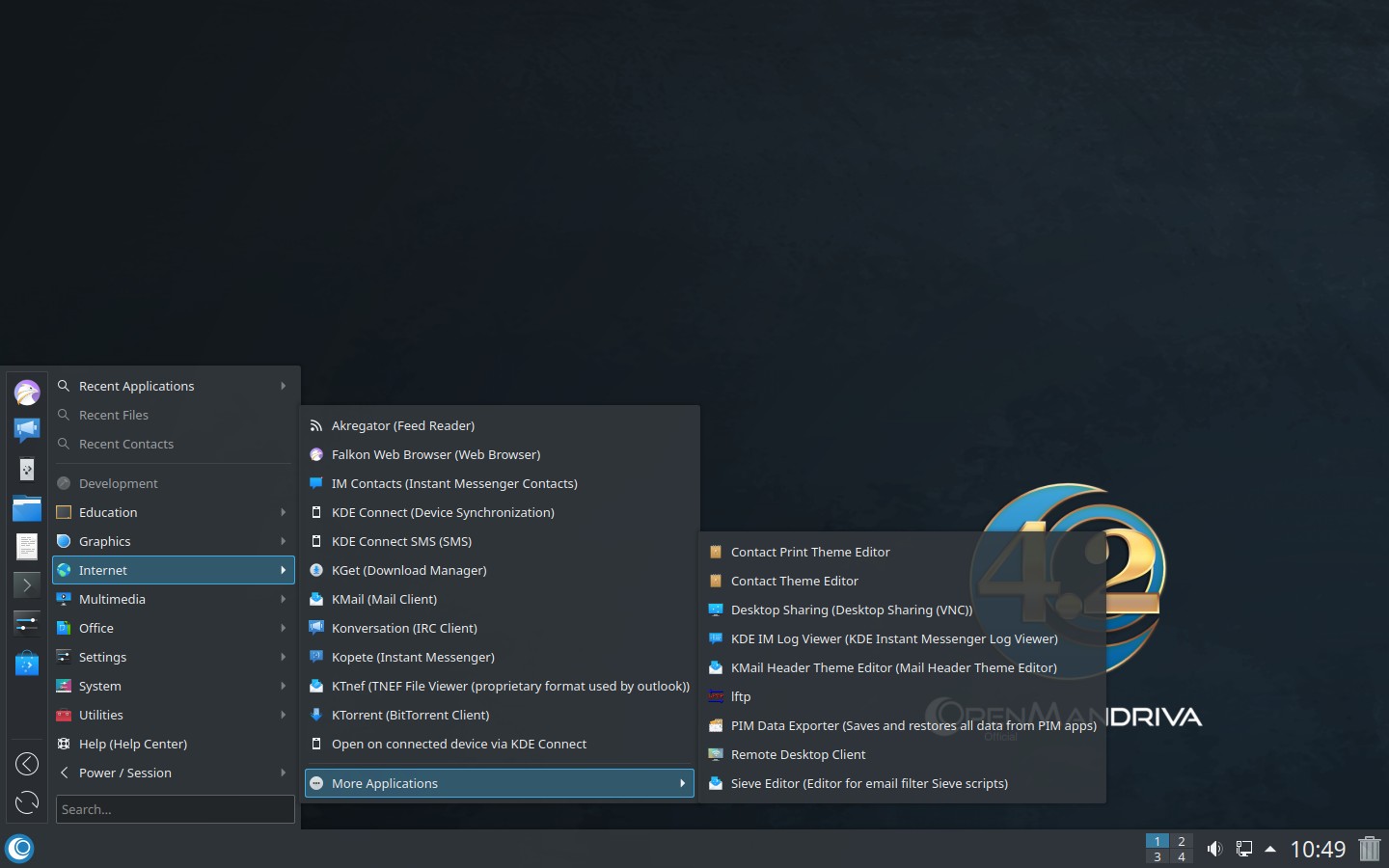
Task: Expand the hidden system tray icons arrow
Action: pos(1270,849)
